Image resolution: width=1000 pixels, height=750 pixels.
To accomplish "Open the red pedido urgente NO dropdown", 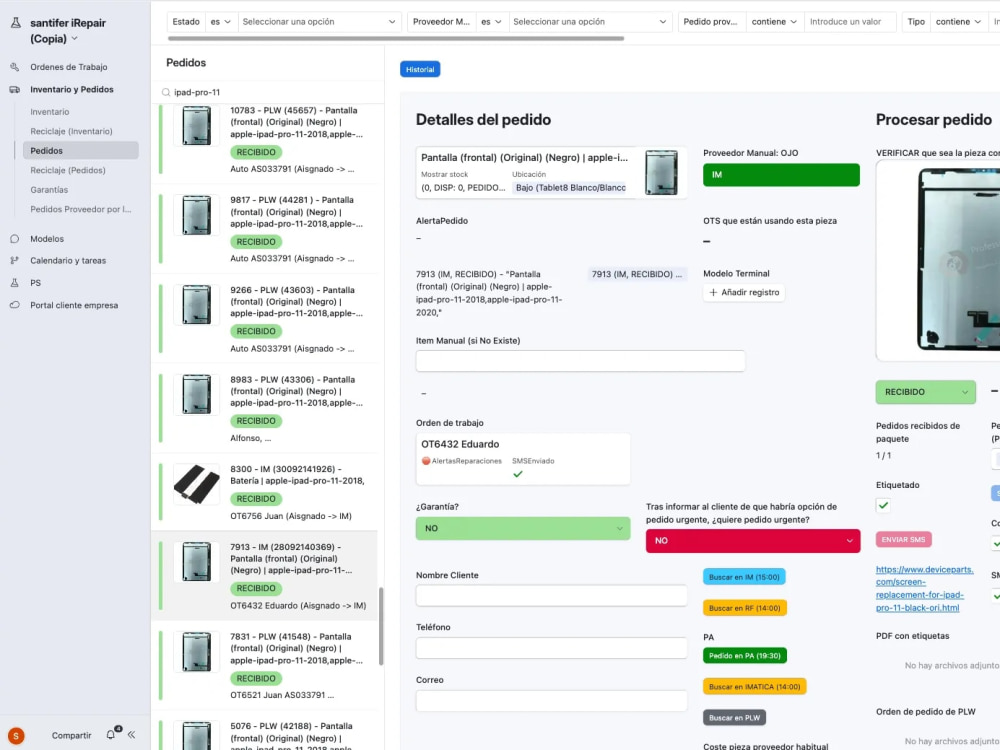I will (753, 541).
